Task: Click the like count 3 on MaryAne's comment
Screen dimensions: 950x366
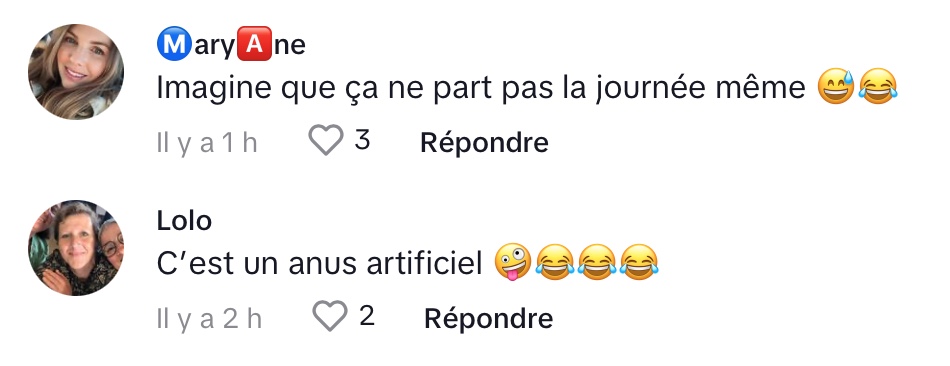Action: pos(362,140)
